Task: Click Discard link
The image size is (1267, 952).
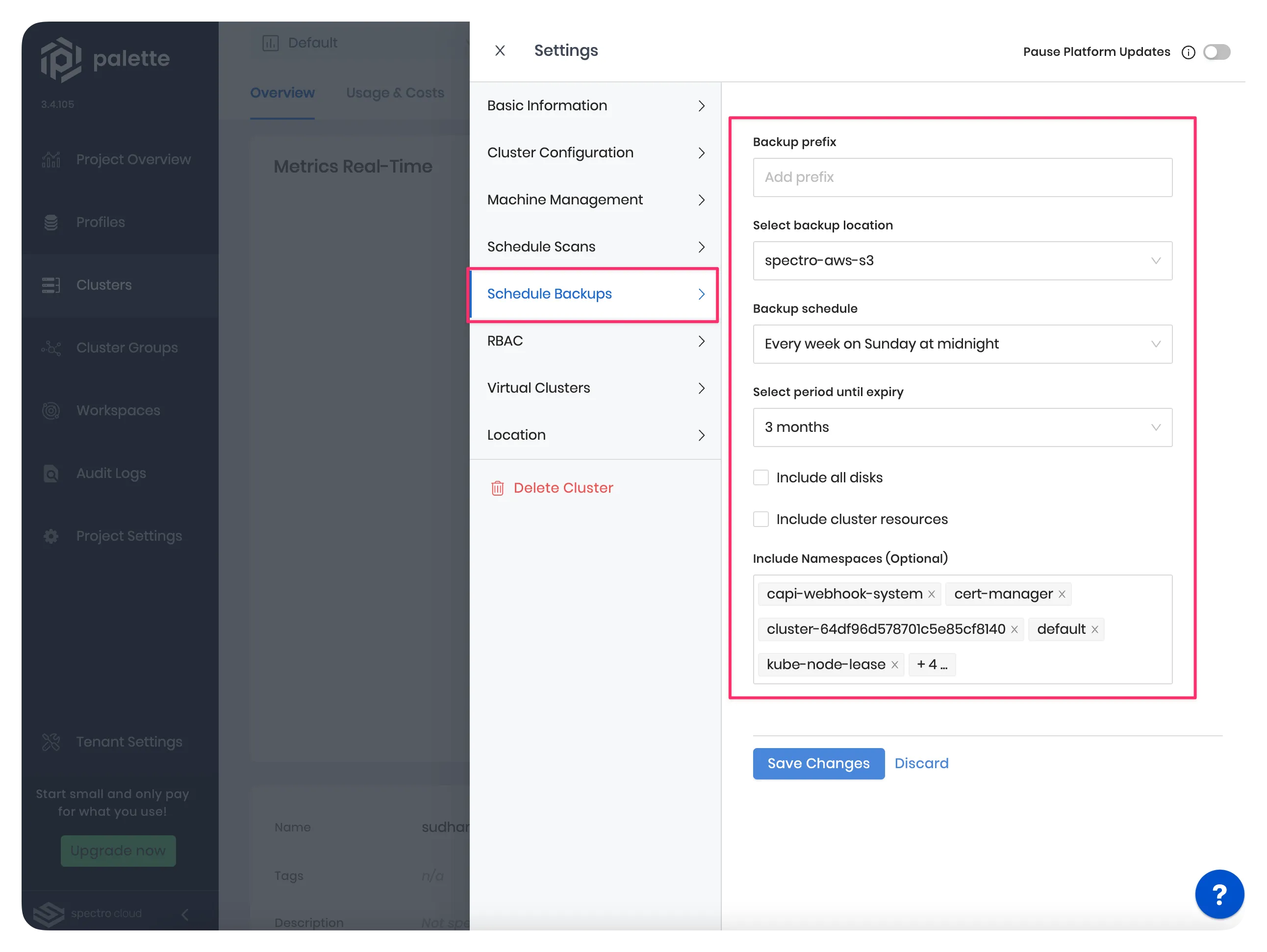Action: click(921, 763)
